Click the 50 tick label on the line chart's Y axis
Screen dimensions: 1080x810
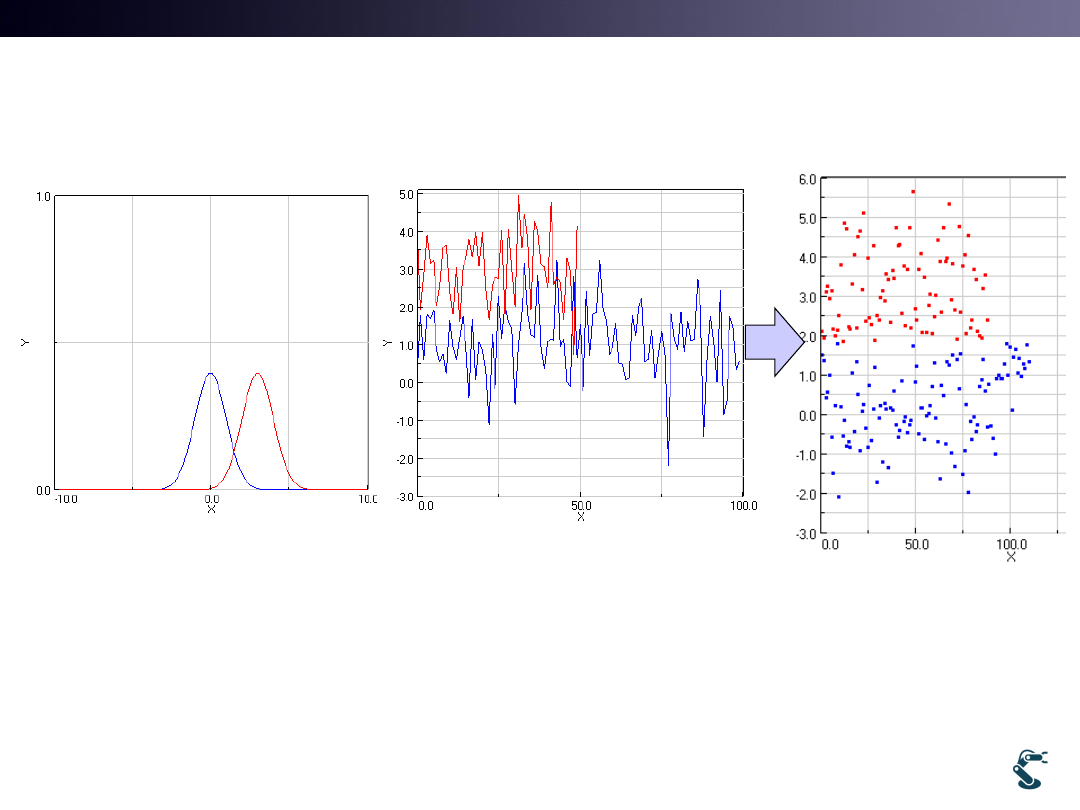pos(406,194)
